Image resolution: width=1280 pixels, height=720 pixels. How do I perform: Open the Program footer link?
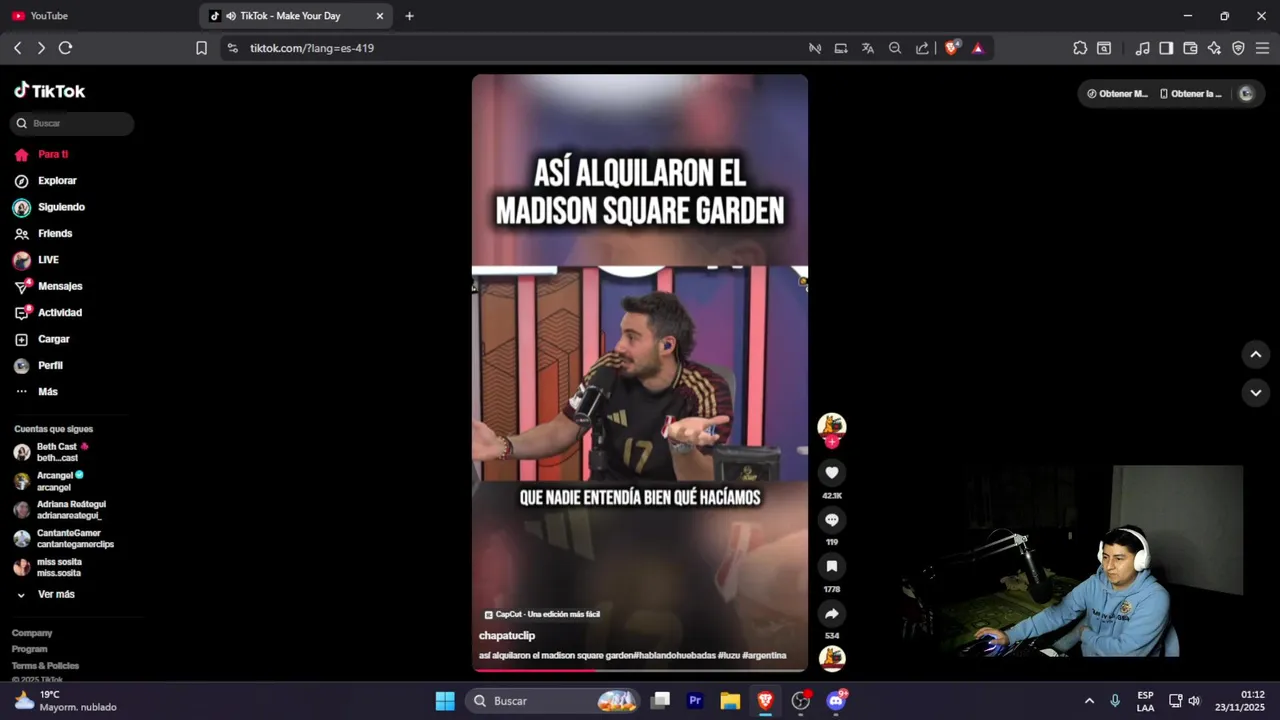pyautogui.click(x=30, y=649)
